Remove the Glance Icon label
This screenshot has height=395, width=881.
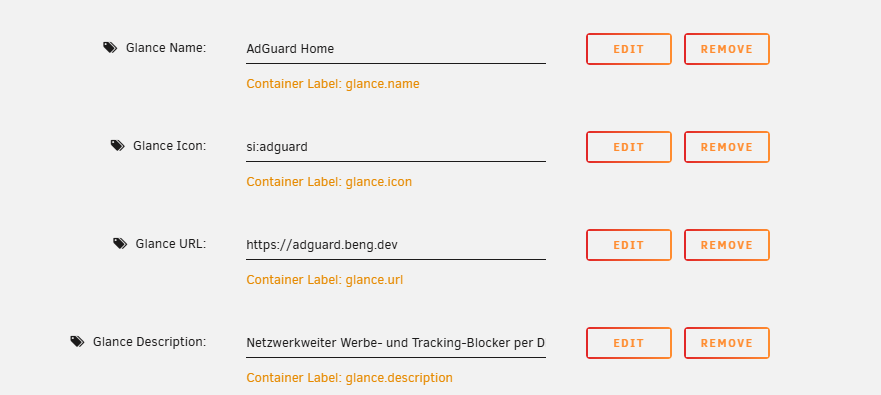coord(726,147)
